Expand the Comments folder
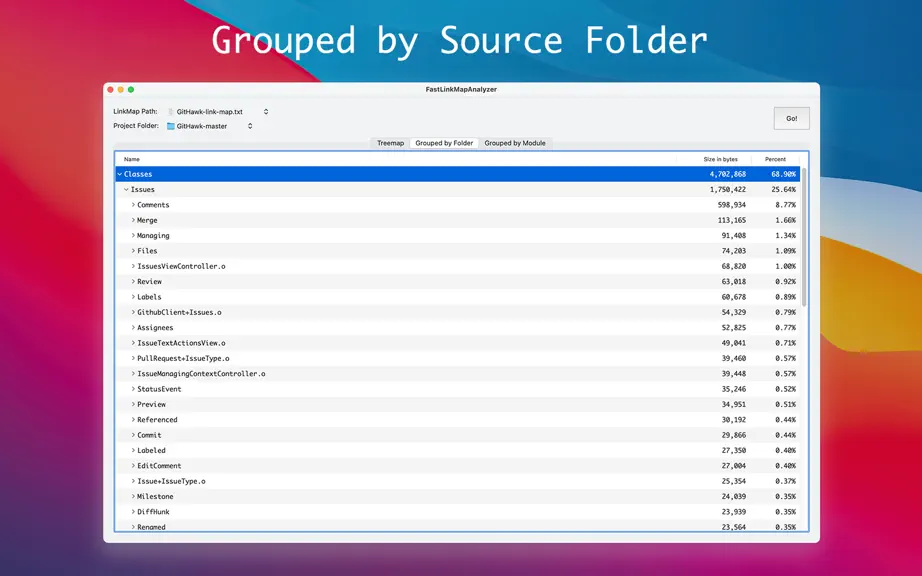The width and height of the screenshot is (922, 576). [133, 205]
